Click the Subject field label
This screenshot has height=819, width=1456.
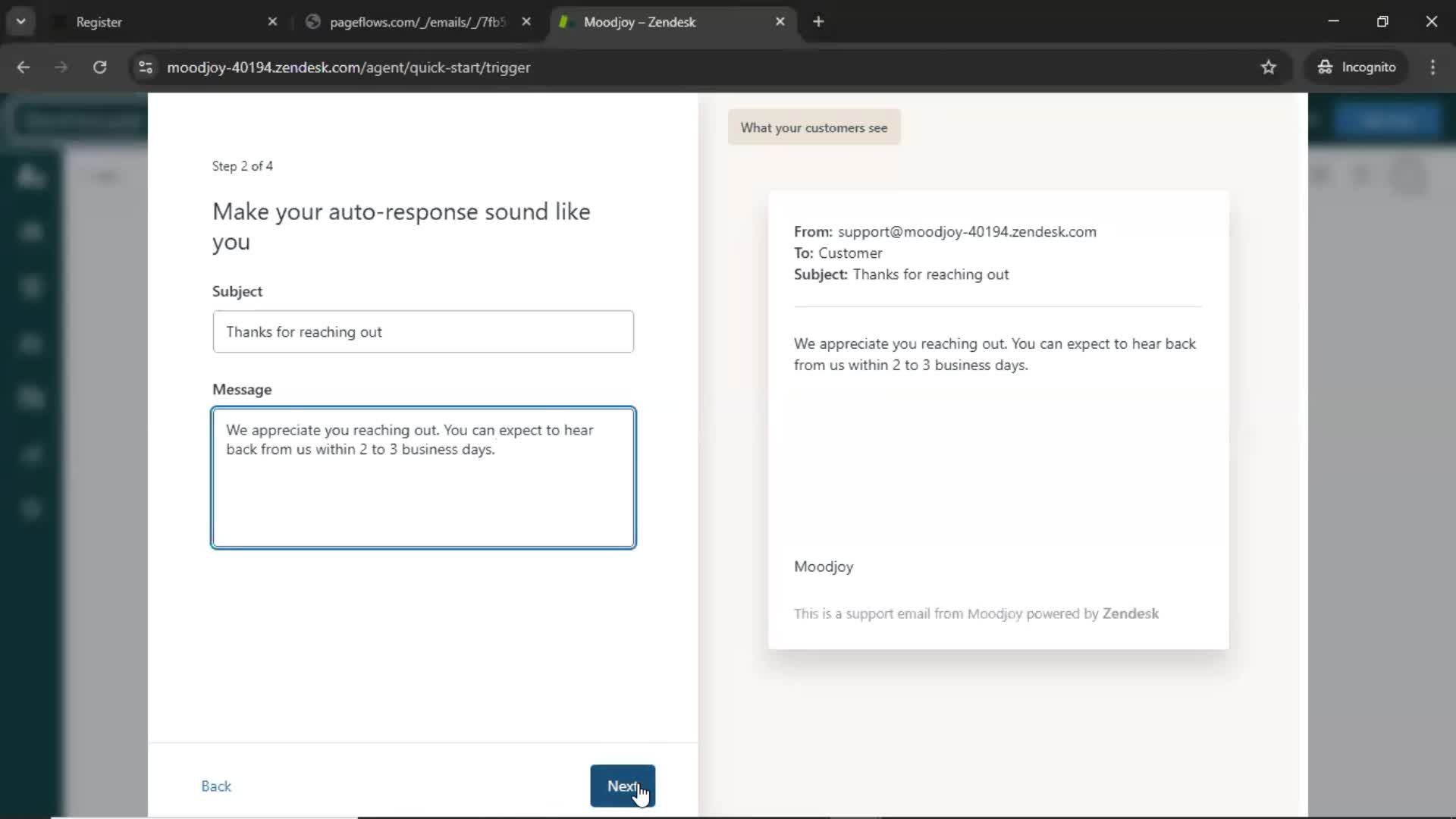(x=237, y=291)
